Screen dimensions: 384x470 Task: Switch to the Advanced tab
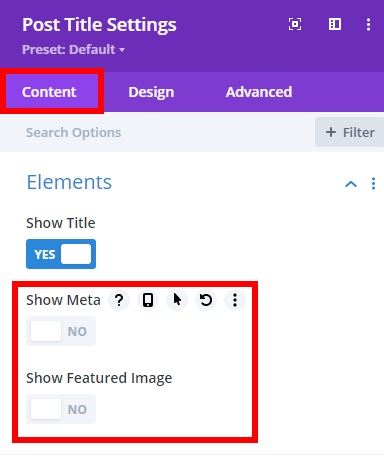(x=259, y=92)
